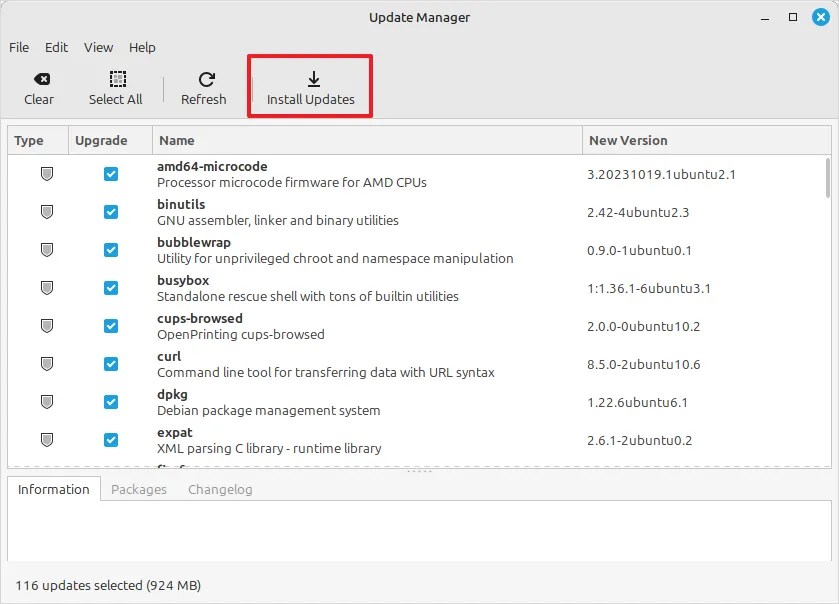Sort updates by New Version column
Viewport: 839px width, 604px height.
[628, 140]
